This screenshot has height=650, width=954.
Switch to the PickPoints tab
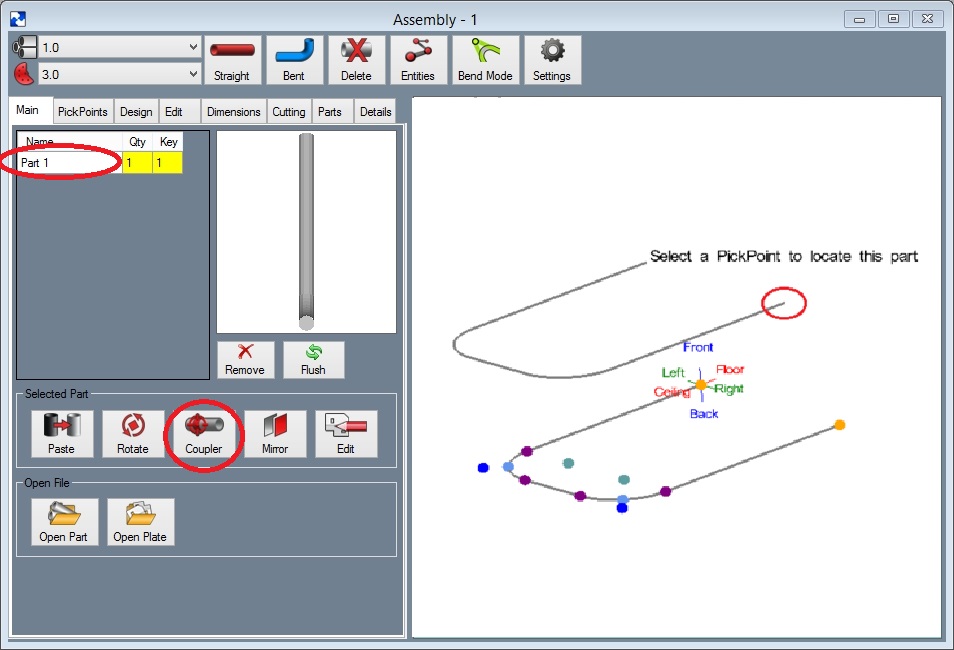82,112
